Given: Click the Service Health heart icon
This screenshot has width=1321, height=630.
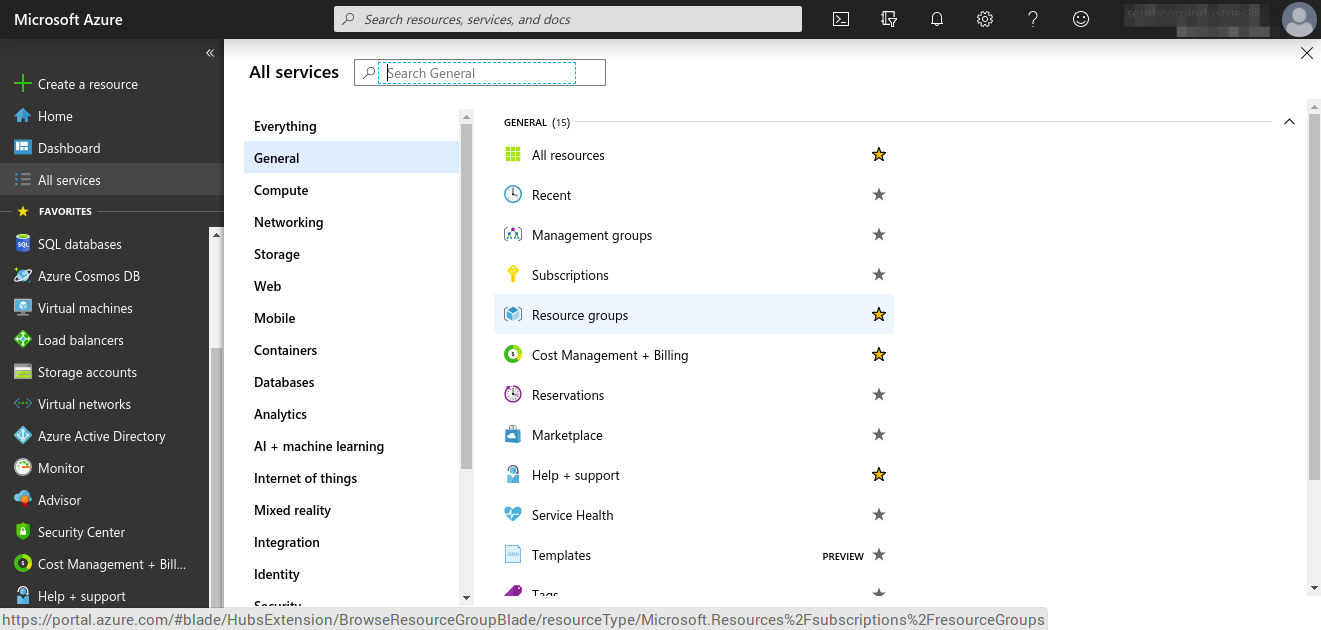Looking at the screenshot, I should pos(513,515).
